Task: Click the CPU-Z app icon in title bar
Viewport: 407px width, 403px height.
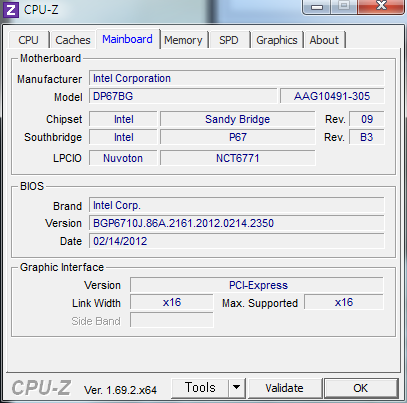Action: [x=11, y=10]
